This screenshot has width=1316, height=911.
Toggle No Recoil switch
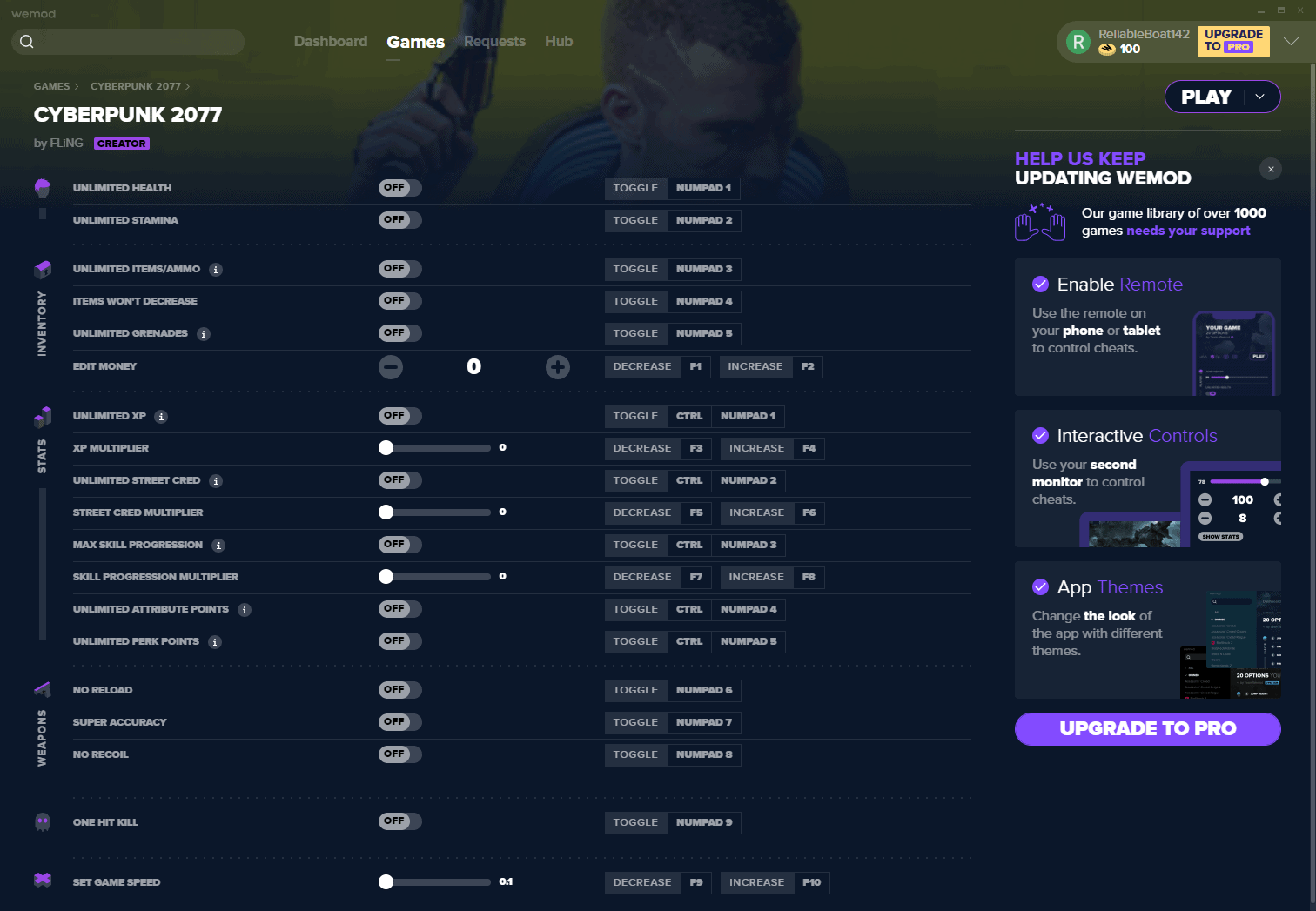click(x=400, y=754)
